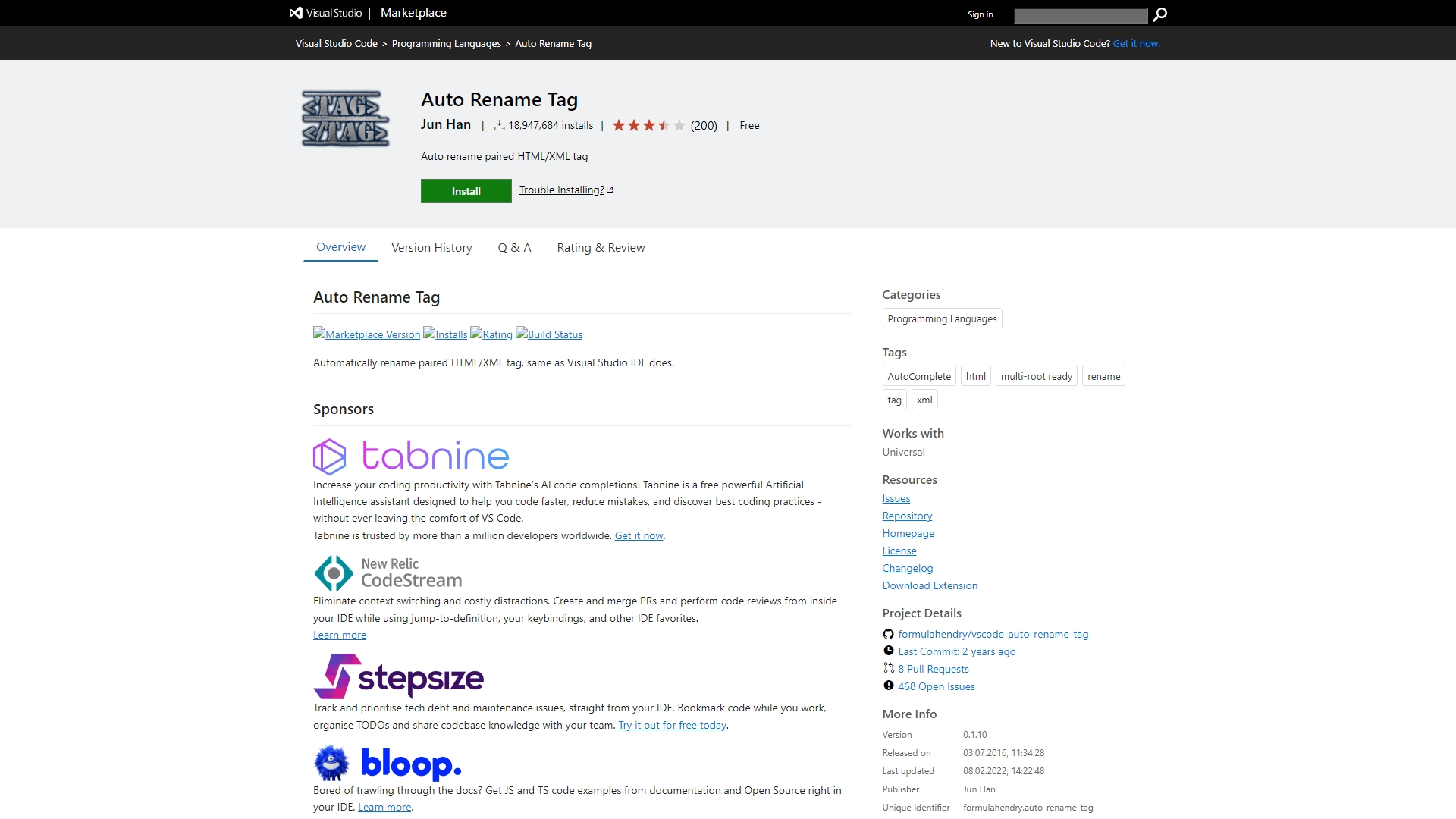The image size is (1456, 819).
Task: Click the open issues exclamation icon
Action: 888,686
